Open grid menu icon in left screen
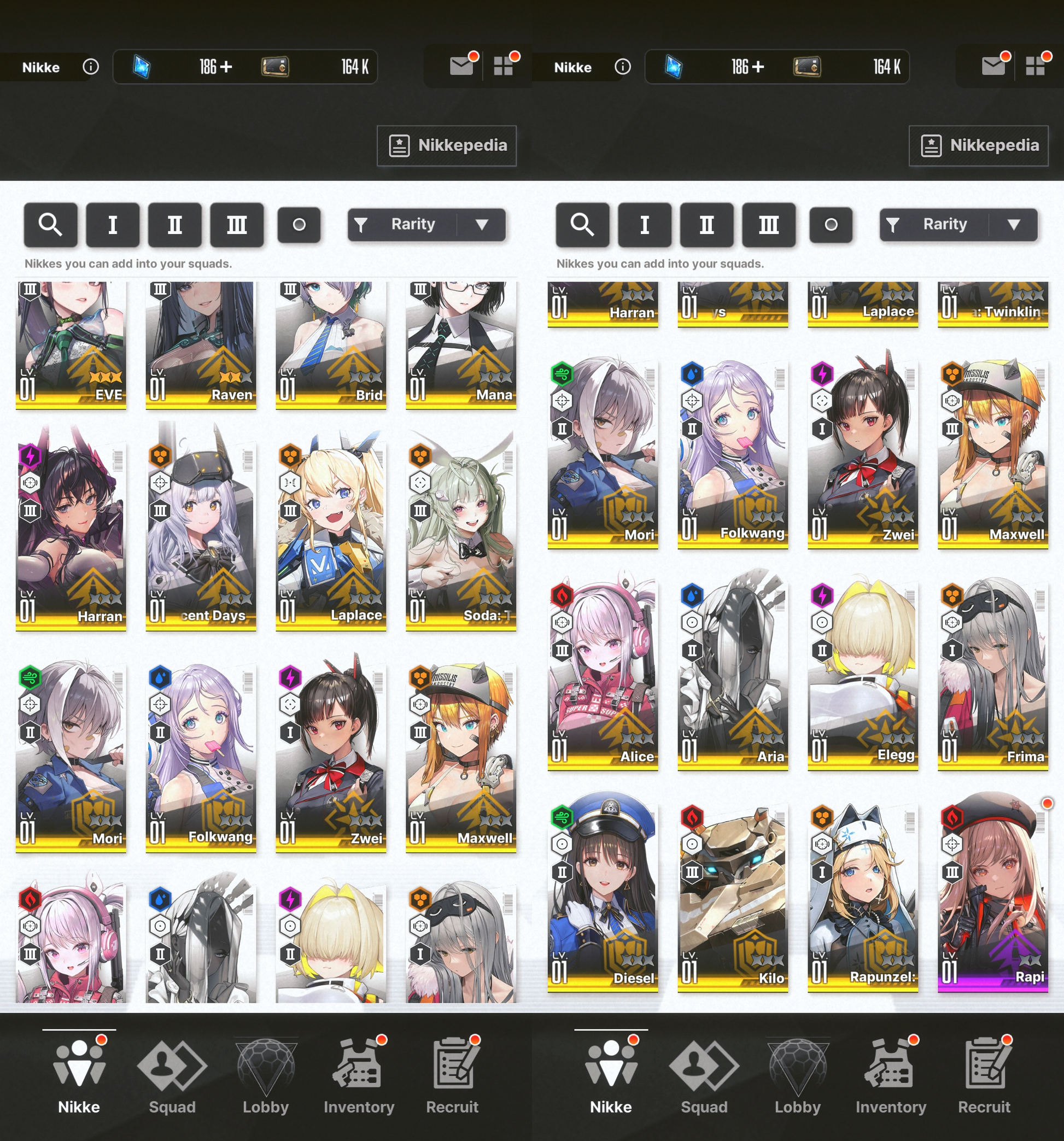 504,66
